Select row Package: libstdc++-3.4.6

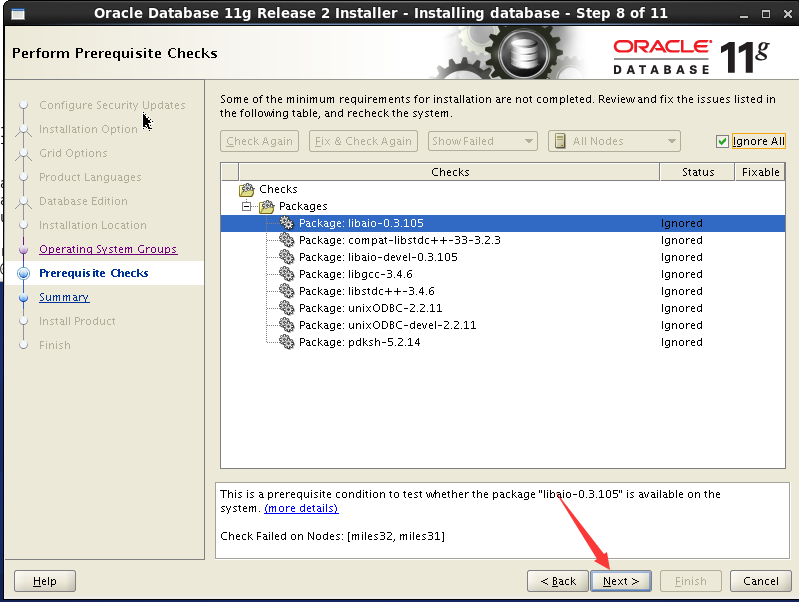(x=503, y=291)
